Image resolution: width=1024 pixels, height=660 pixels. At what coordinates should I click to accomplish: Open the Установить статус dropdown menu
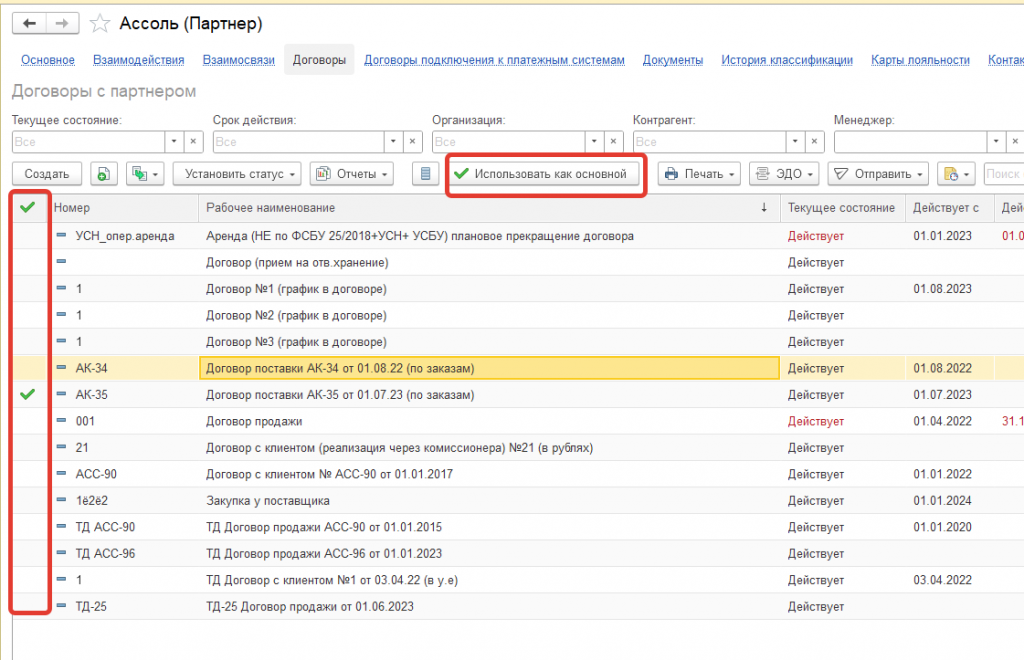click(237, 174)
